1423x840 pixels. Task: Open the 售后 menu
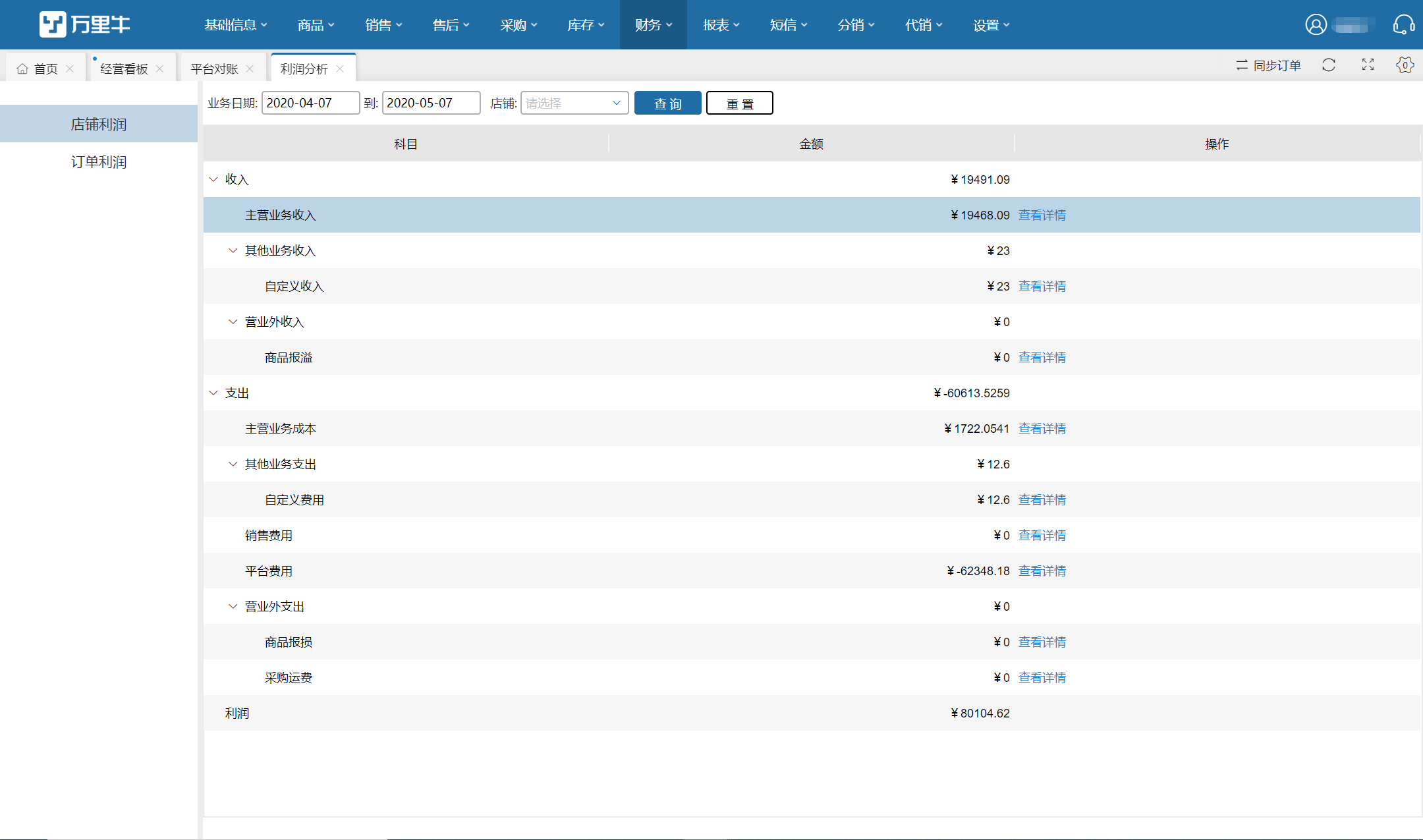point(451,25)
